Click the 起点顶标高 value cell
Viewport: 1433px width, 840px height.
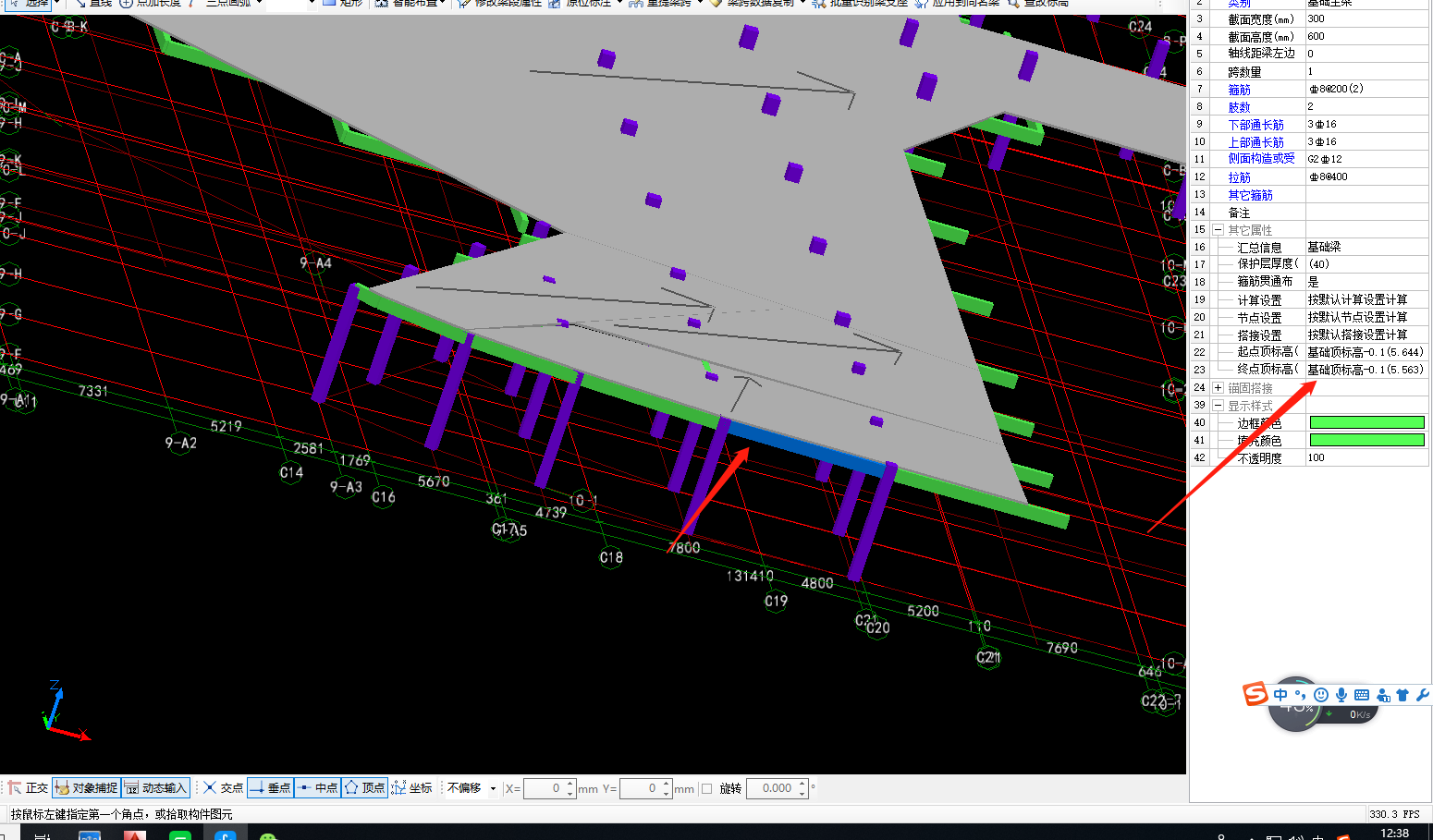click(x=1366, y=352)
